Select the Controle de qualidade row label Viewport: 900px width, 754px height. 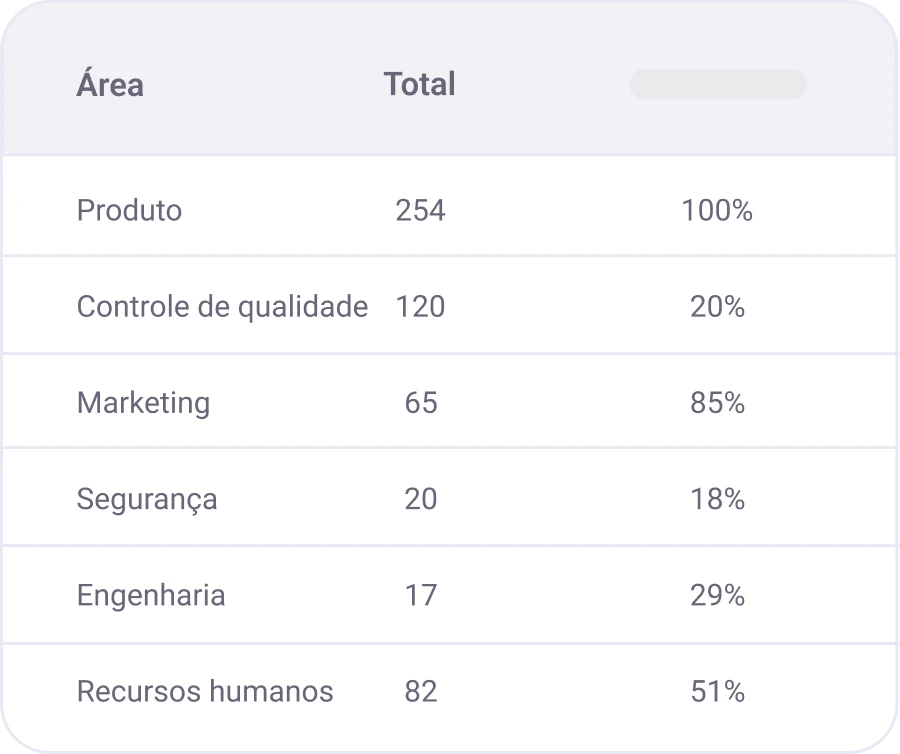click(222, 307)
